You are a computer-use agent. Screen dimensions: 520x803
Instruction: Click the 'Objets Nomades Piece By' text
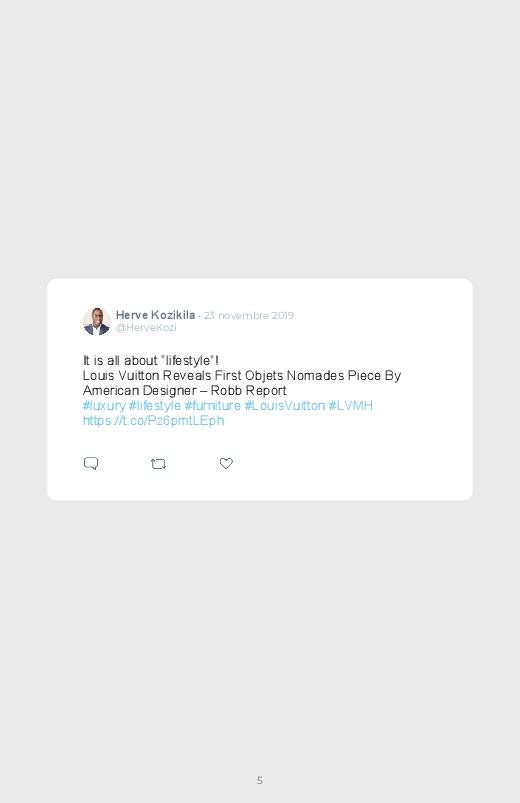(323, 375)
